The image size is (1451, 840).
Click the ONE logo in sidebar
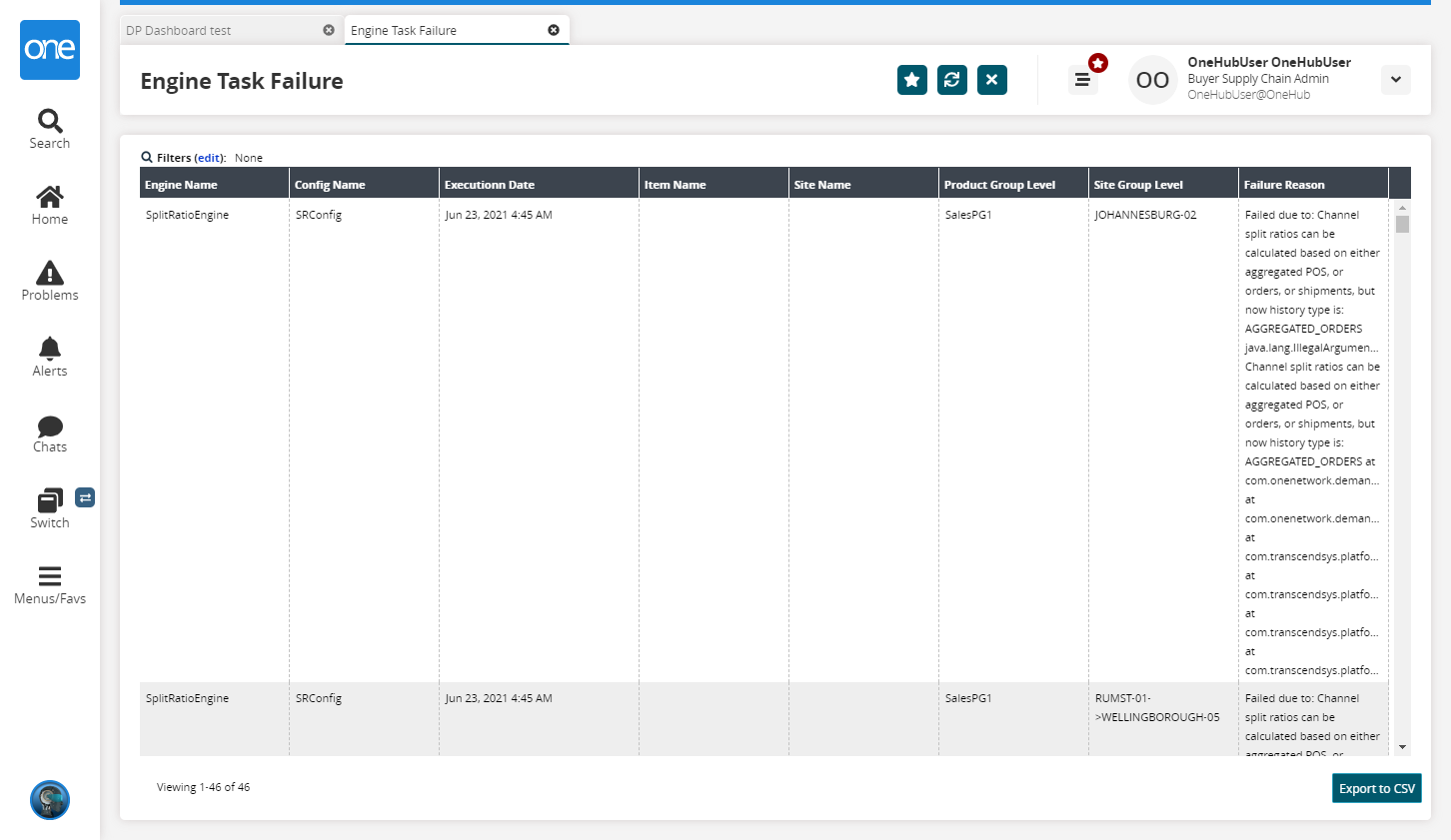[50, 50]
